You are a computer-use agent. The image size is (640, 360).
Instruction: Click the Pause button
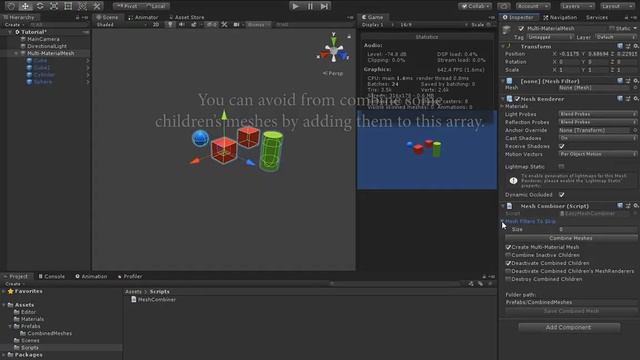pyautogui.click(x=310, y=6)
